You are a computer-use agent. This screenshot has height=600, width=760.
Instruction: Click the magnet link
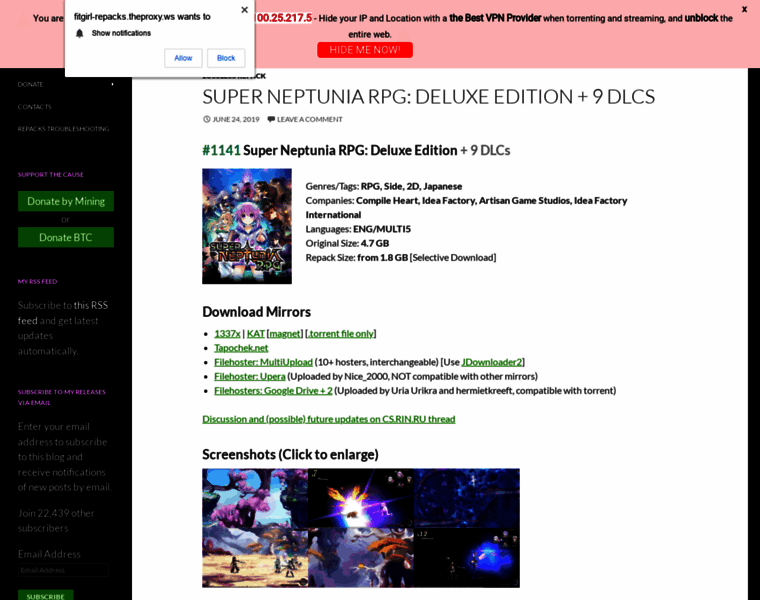[x=285, y=333]
